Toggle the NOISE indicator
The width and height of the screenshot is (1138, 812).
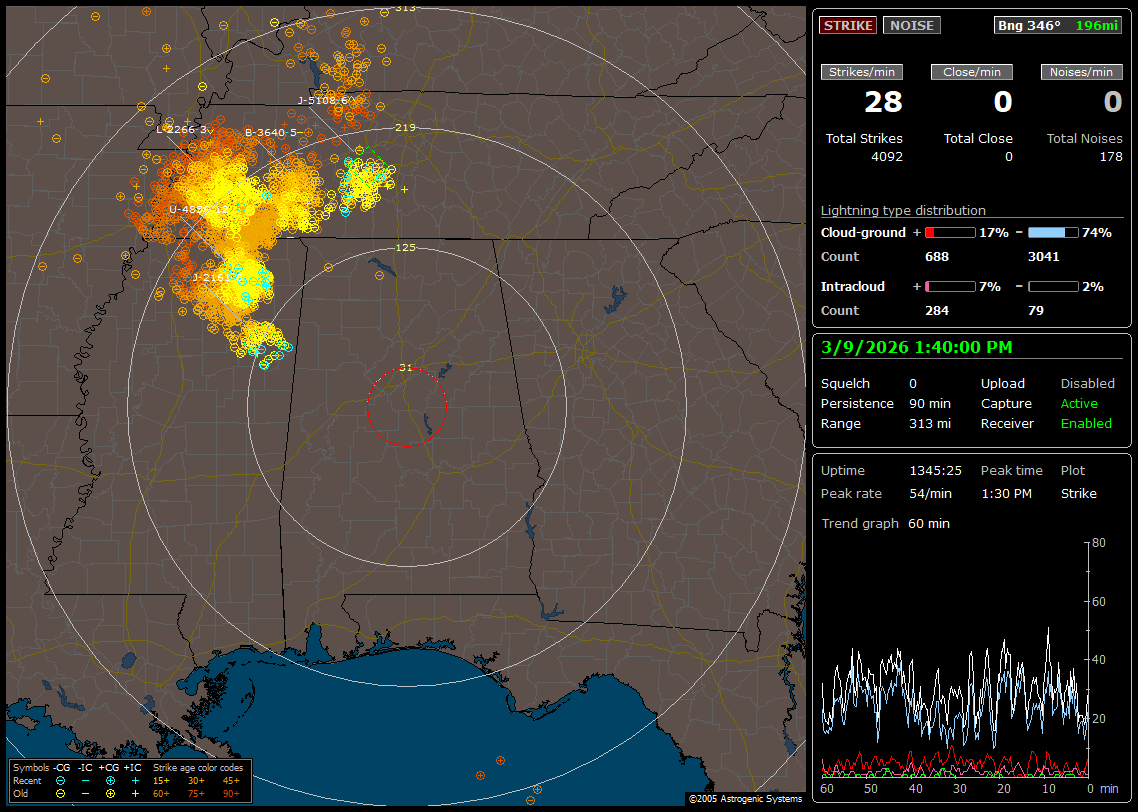pyautogui.click(x=911, y=25)
